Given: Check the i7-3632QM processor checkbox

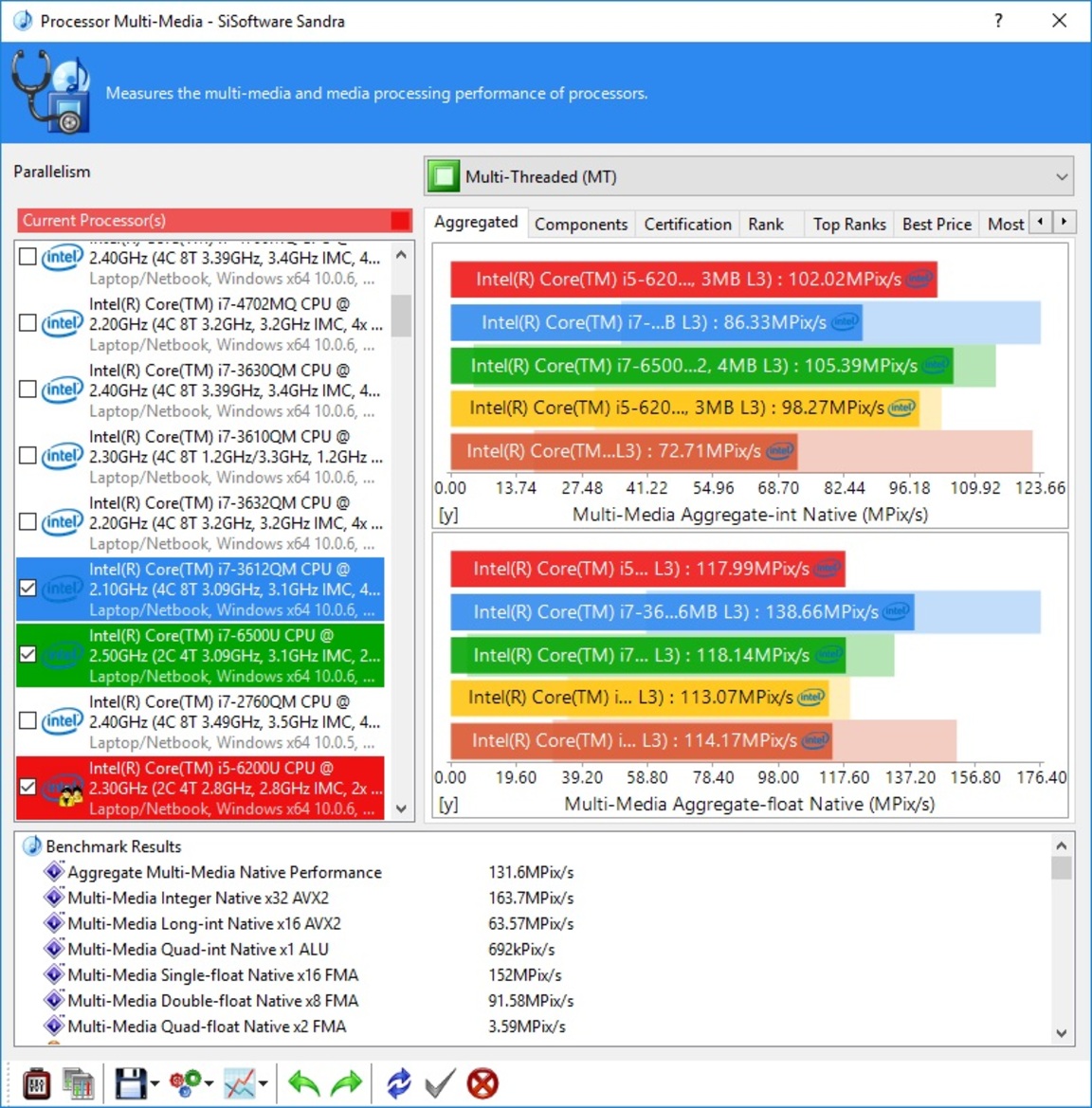Looking at the screenshot, I should tap(27, 521).
